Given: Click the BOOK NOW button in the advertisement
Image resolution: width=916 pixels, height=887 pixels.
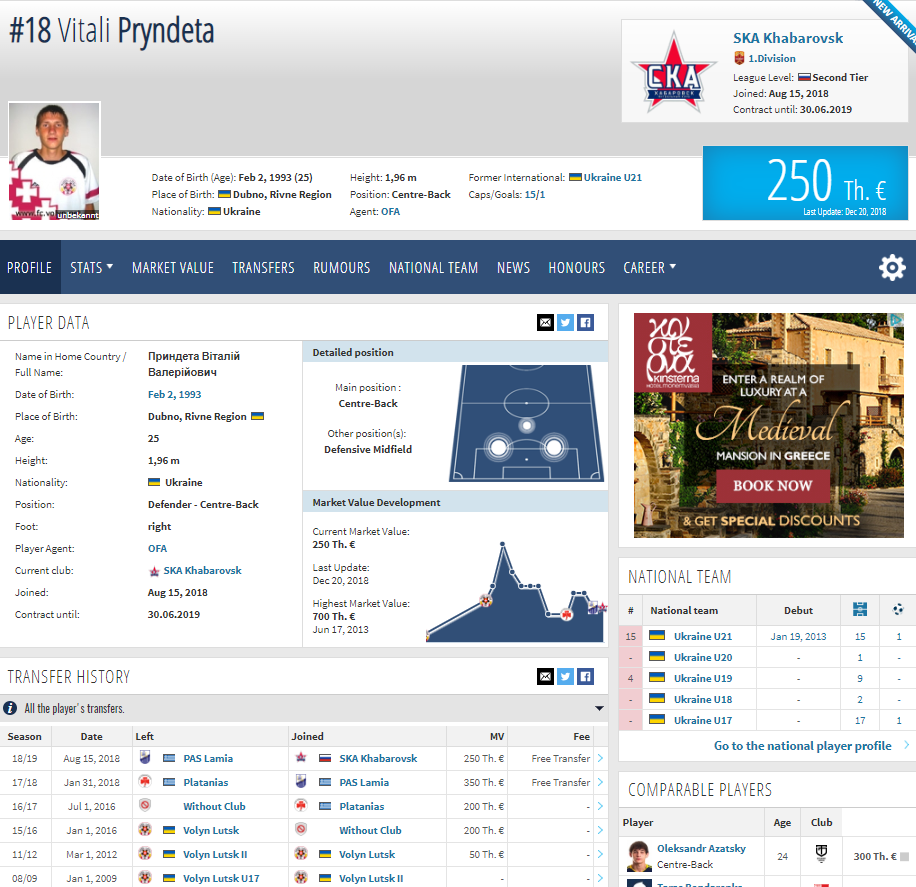Looking at the screenshot, I should click(773, 486).
